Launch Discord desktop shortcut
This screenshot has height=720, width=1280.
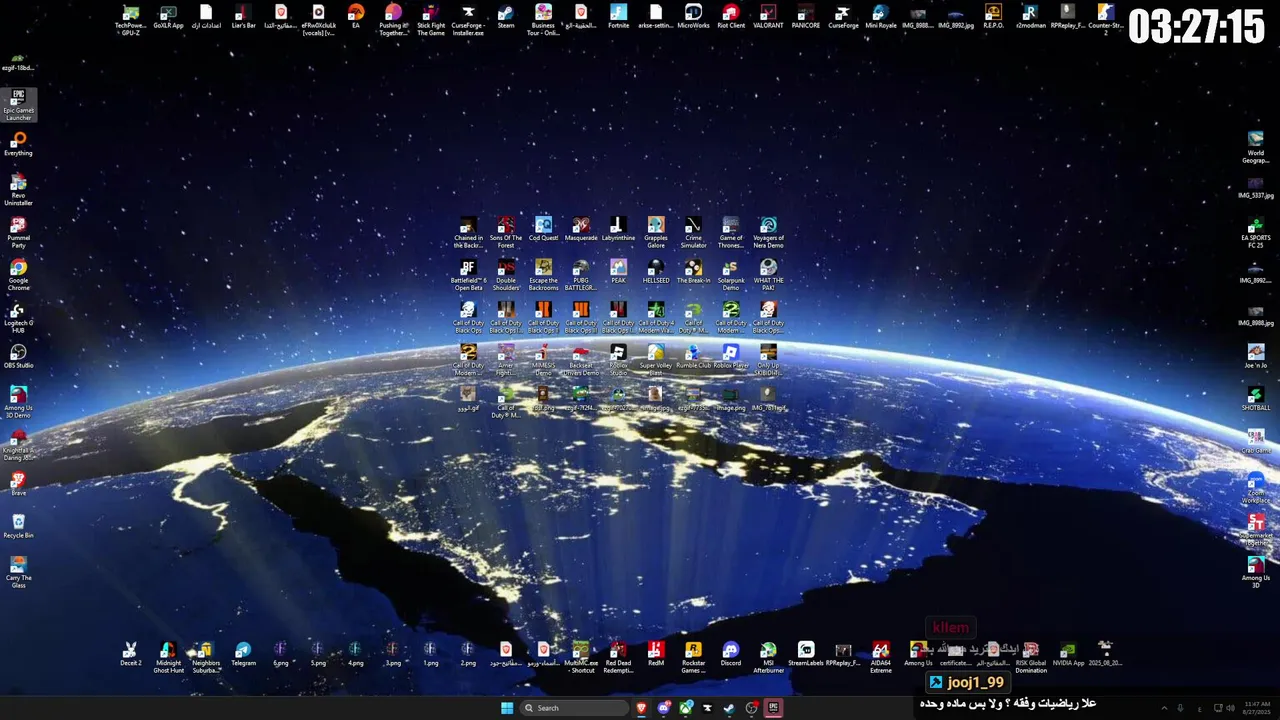click(731, 654)
